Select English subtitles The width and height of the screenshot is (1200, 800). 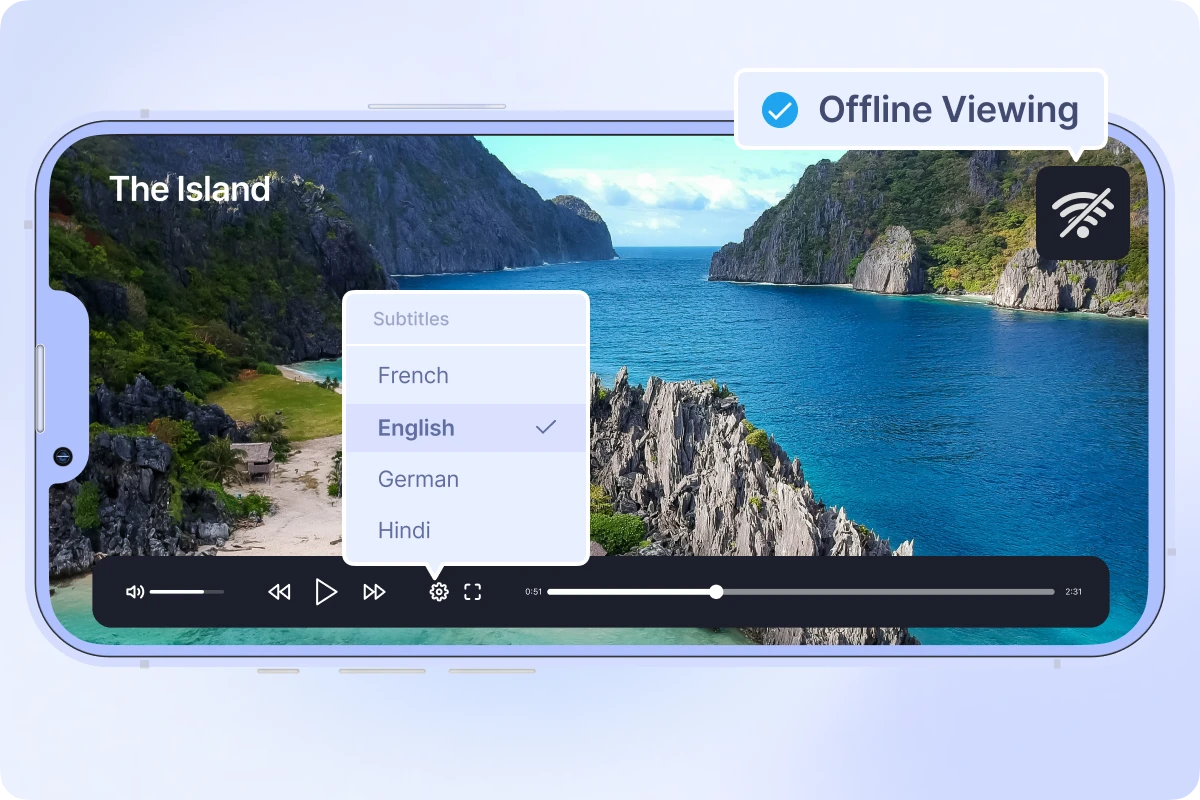pyautogui.click(x=466, y=428)
